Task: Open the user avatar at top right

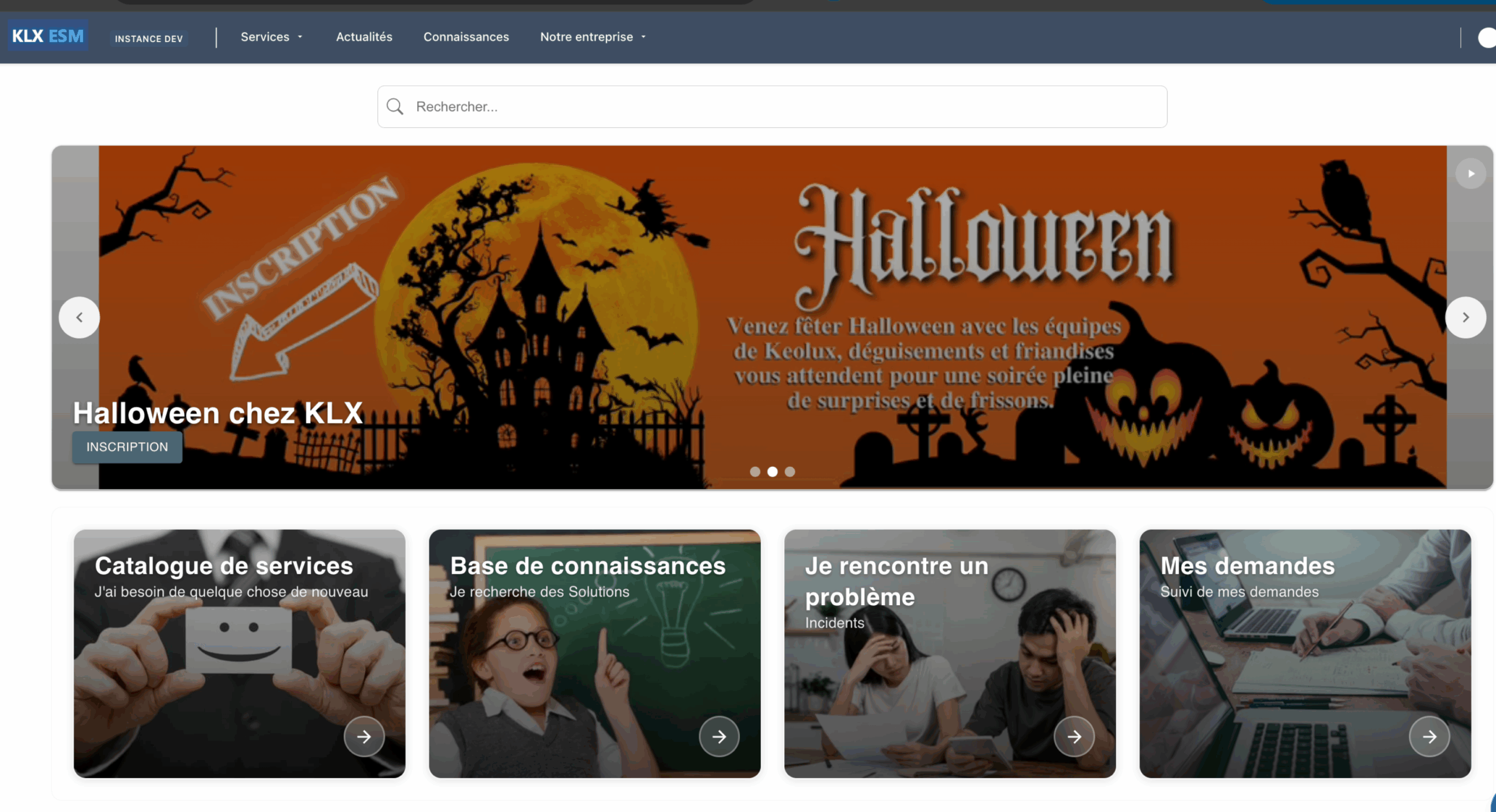Action: [x=1487, y=38]
